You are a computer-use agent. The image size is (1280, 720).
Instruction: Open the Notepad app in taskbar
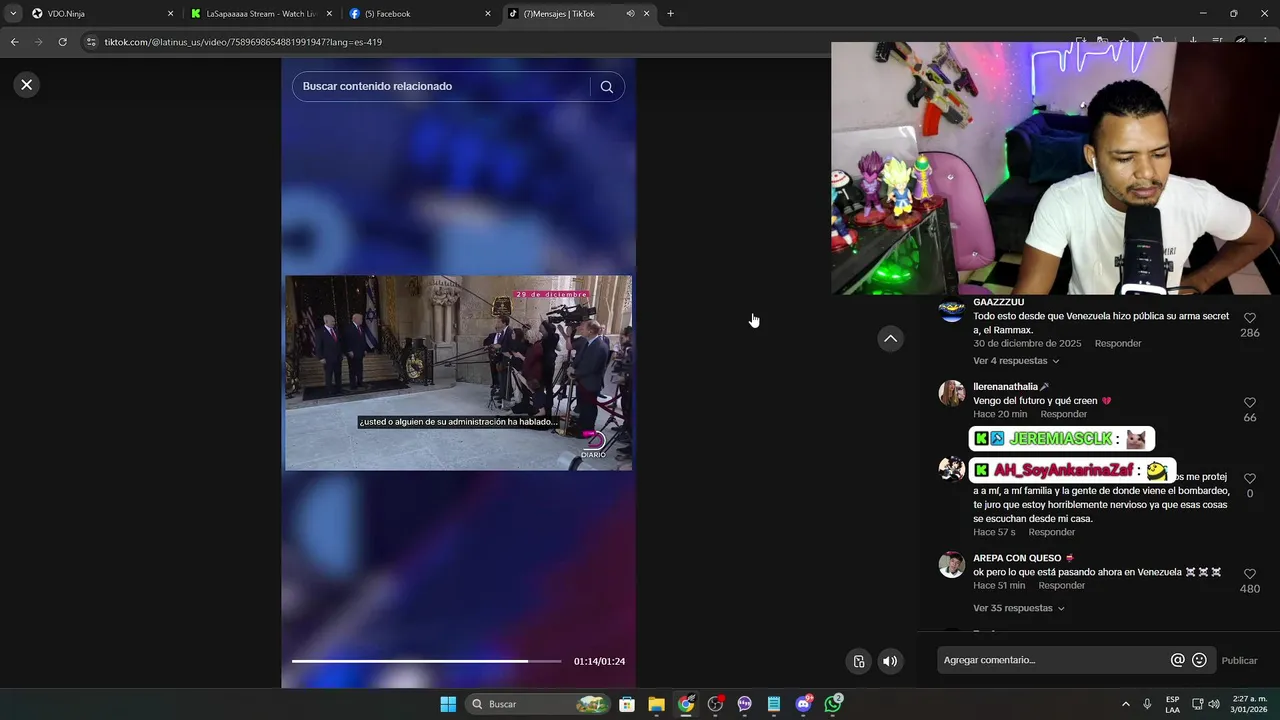[774, 704]
